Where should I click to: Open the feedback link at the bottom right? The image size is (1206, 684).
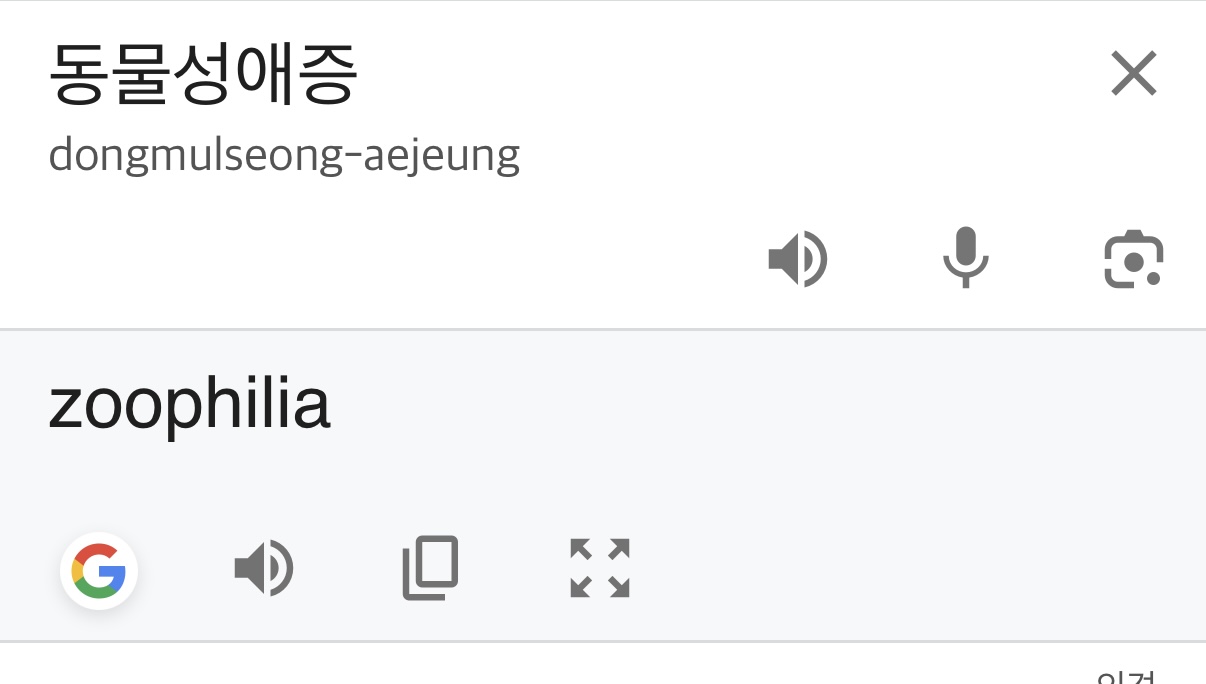(x=1127, y=677)
